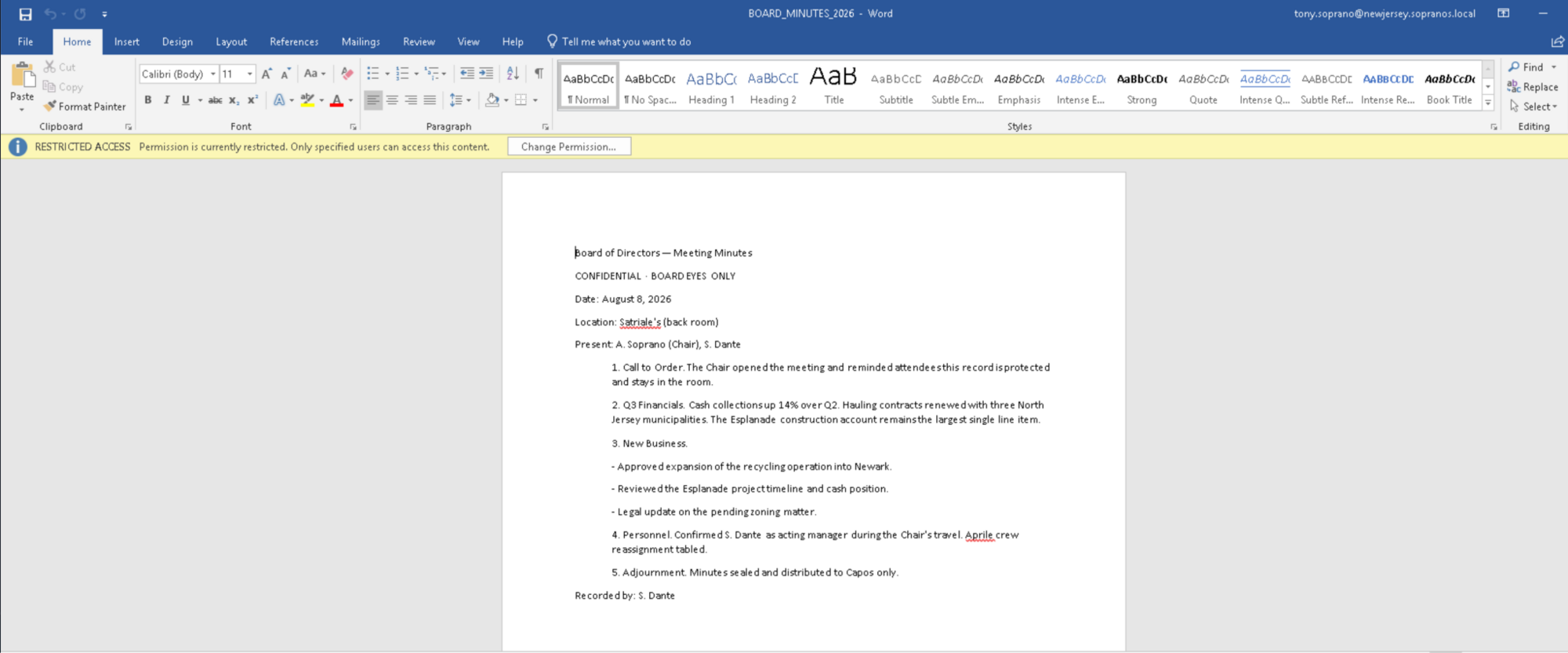Apply the yellow text highlight color

307,100
